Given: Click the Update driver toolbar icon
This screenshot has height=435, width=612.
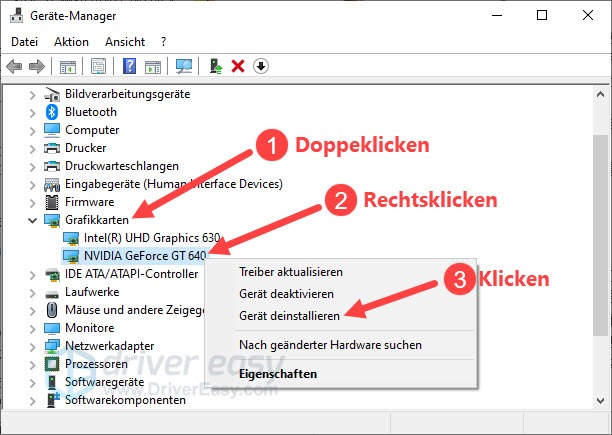Looking at the screenshot, I should click(x=215, y=66).
